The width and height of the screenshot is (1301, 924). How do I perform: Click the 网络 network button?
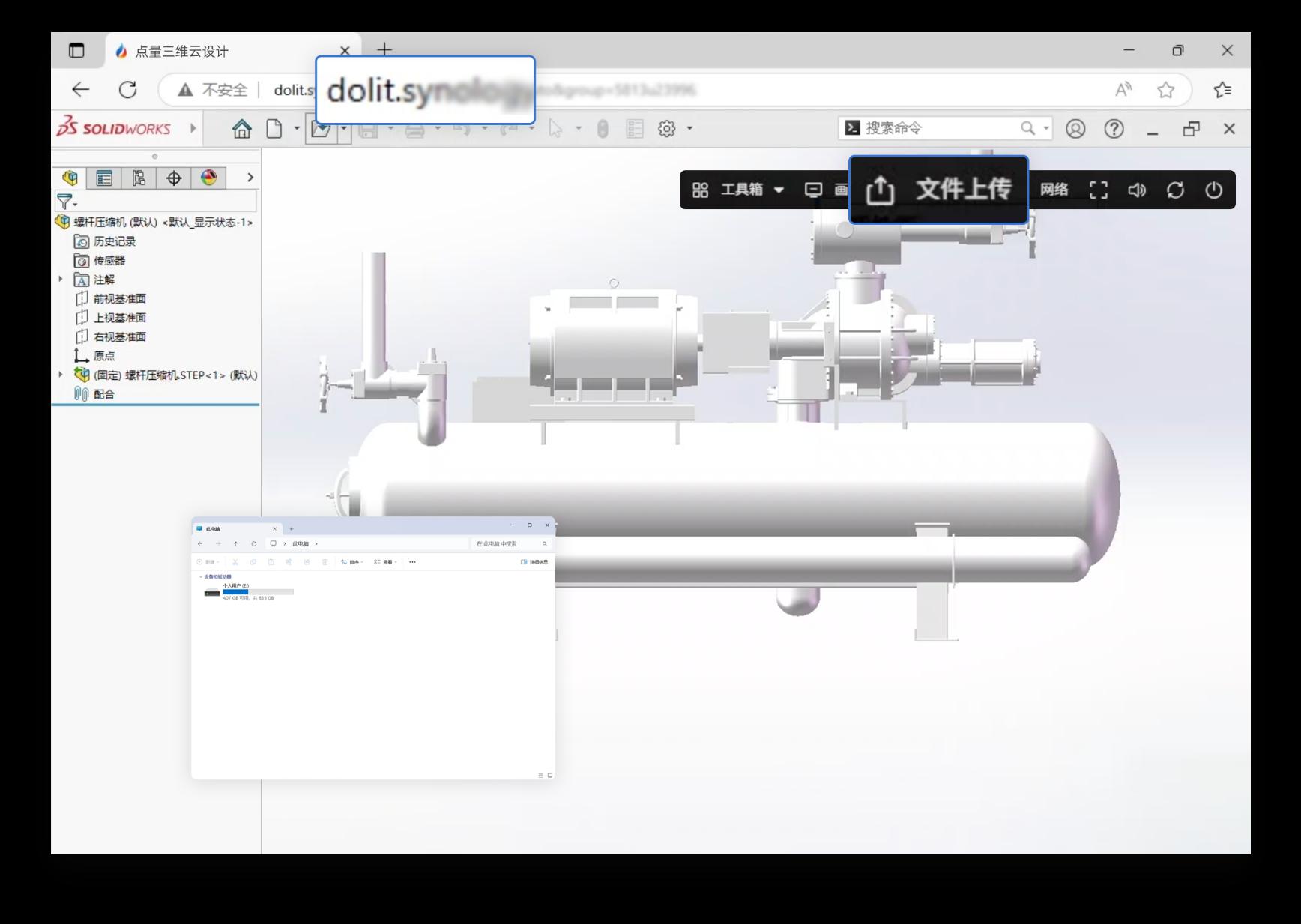(x=1054, y=190)
